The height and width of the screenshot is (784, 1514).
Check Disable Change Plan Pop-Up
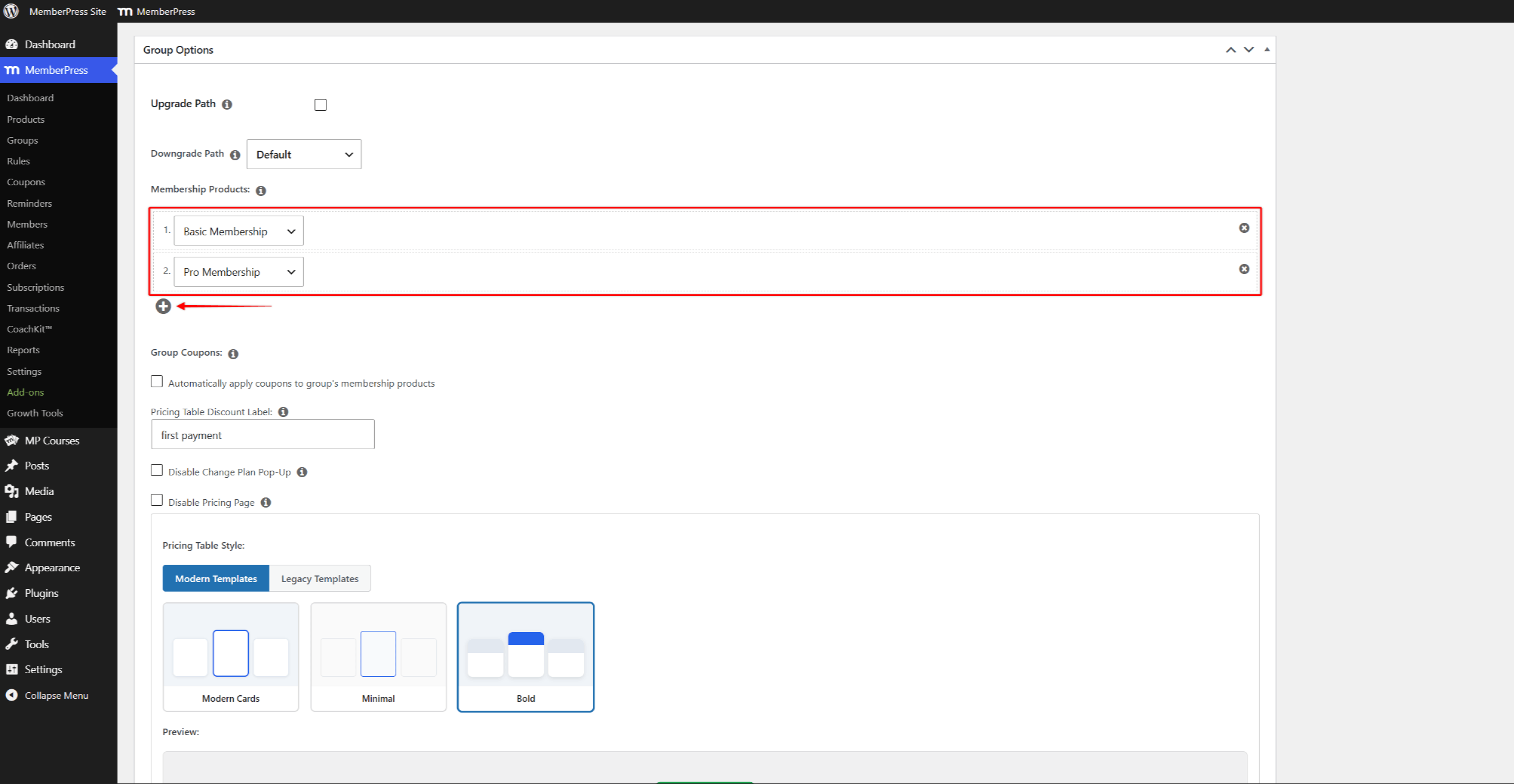tap(157, 471)
